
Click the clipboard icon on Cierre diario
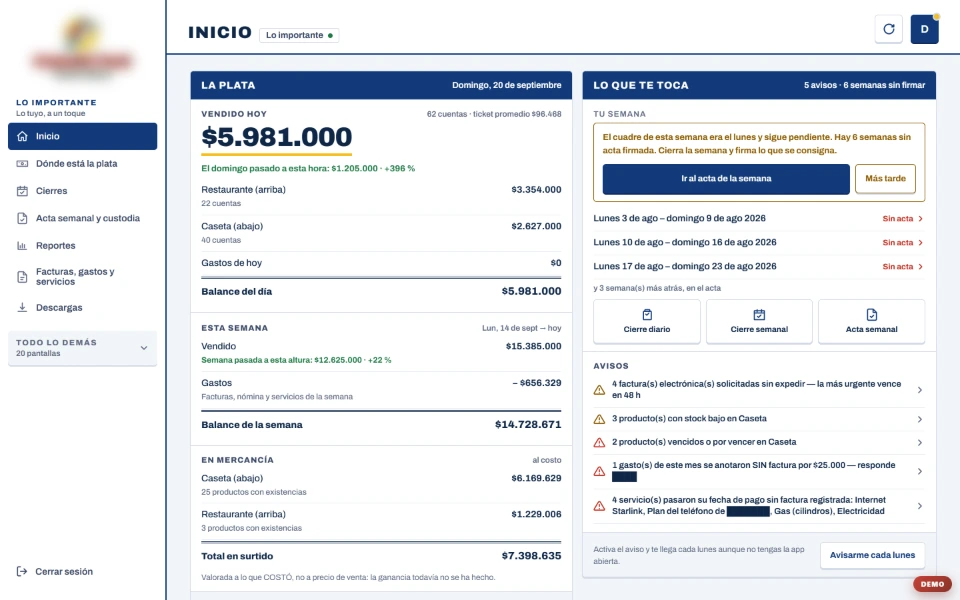(647, 315)
